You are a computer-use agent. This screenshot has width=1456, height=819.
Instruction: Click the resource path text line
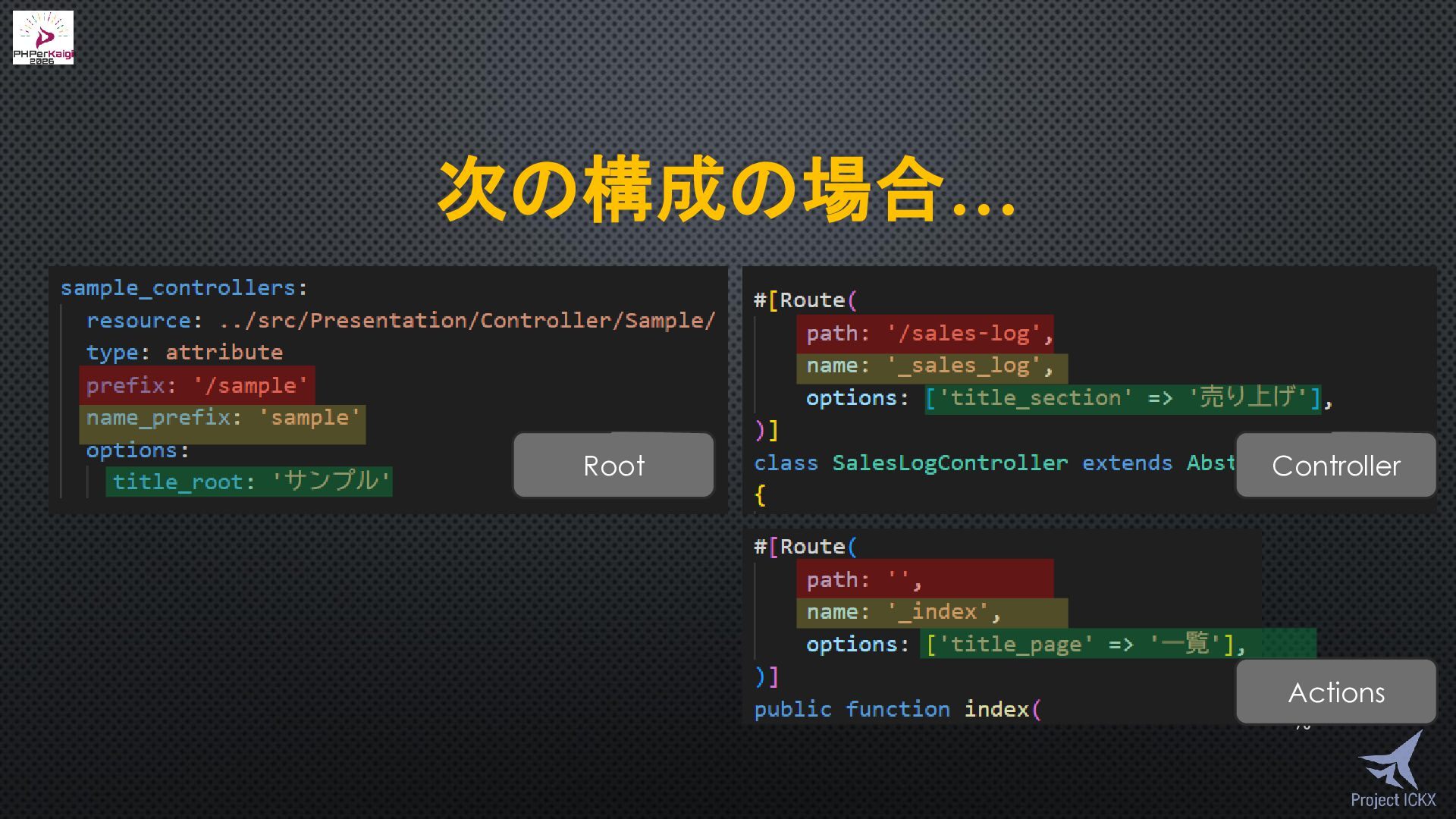pyautogui.click(x=400, y=321)
